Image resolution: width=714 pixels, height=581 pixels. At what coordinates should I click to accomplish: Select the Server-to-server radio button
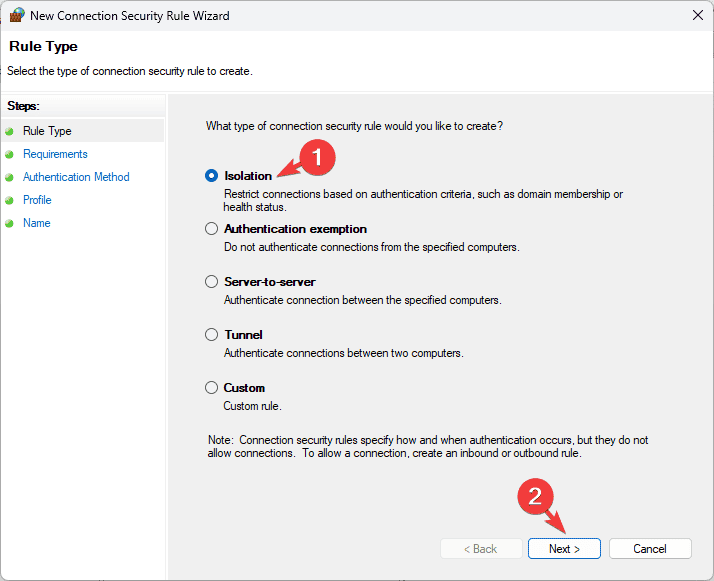click(211, 282)
